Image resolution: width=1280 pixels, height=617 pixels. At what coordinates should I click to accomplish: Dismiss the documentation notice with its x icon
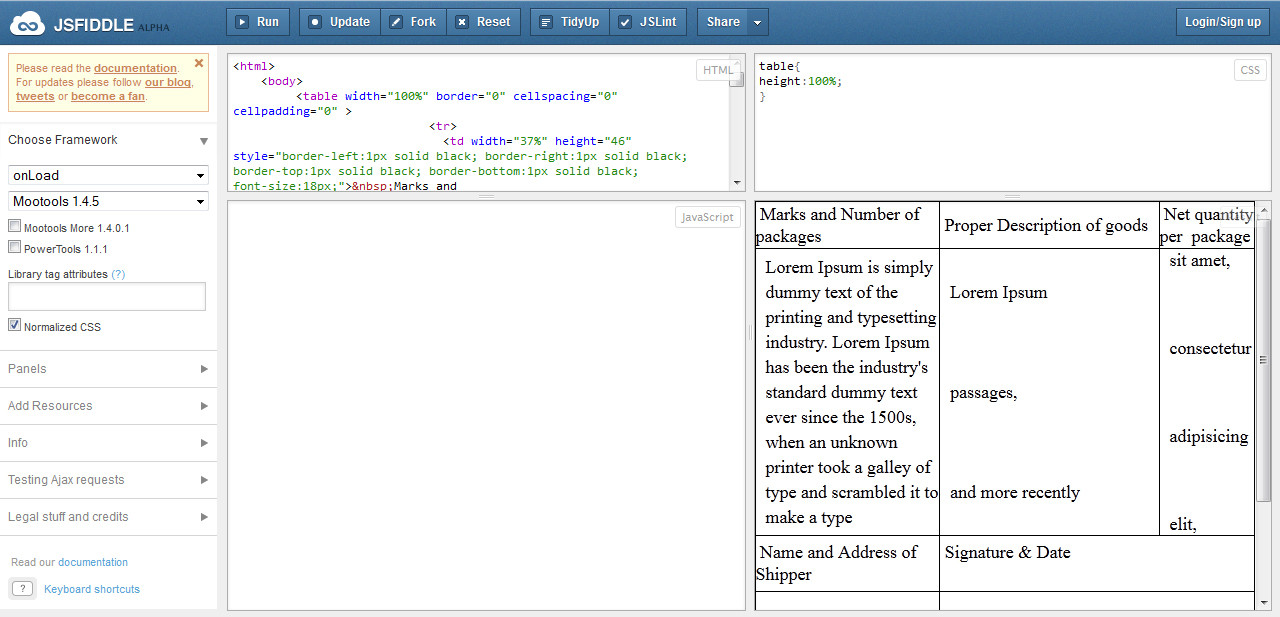point(198,62)
